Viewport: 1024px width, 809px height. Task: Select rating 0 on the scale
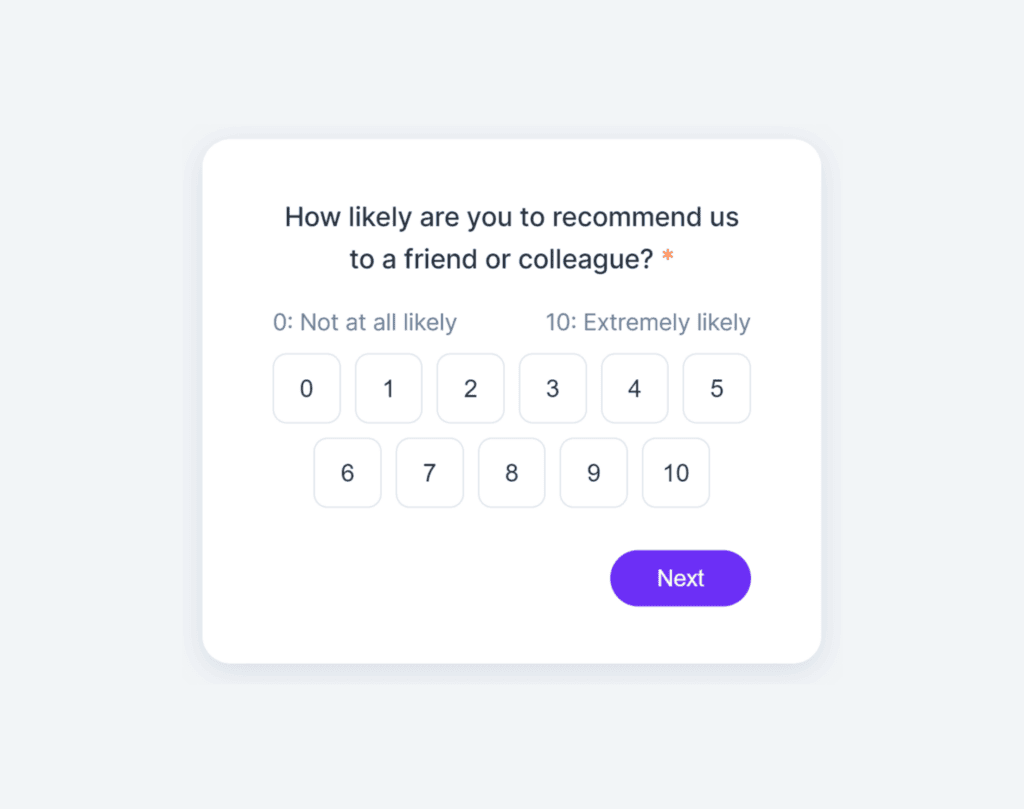306,388
